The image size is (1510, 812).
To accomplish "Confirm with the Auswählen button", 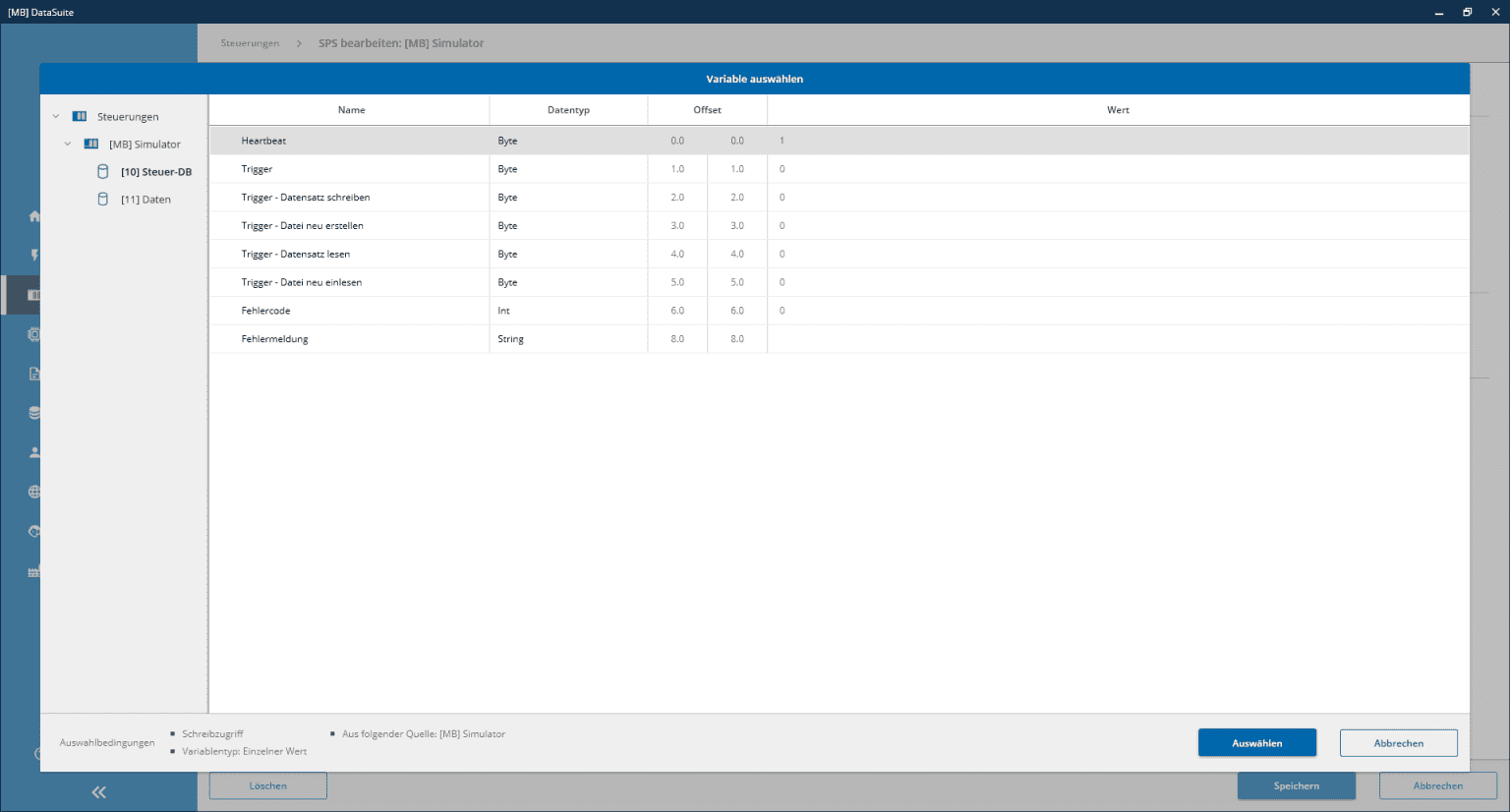I will (x=1256, y=743).
